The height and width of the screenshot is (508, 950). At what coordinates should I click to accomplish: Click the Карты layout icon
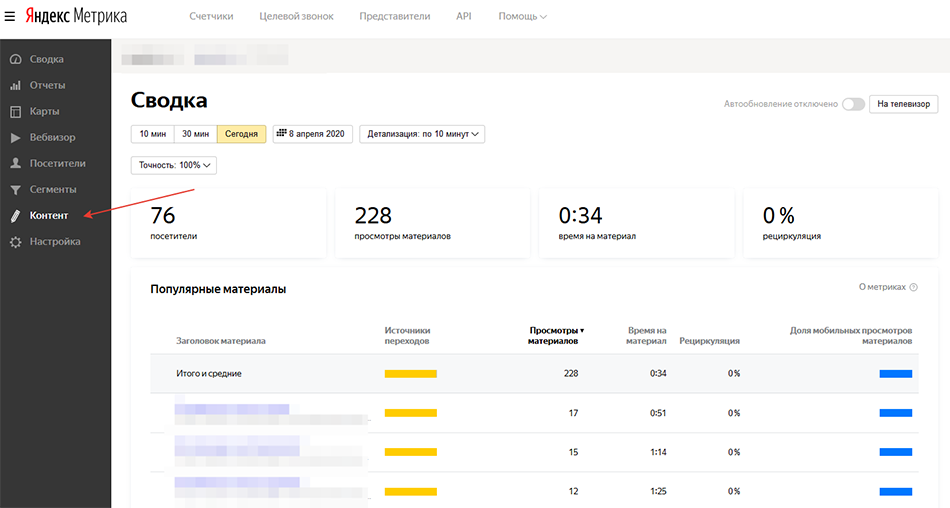[x=16, y=112]
